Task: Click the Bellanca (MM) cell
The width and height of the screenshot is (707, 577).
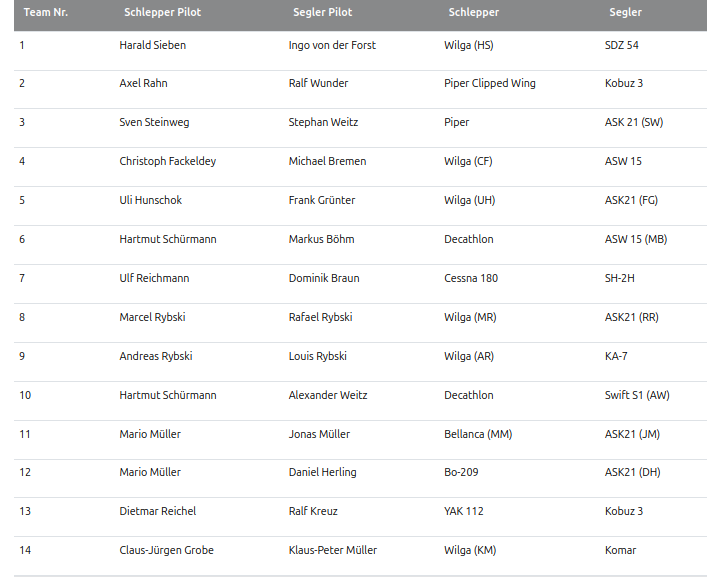Action: 478,435
